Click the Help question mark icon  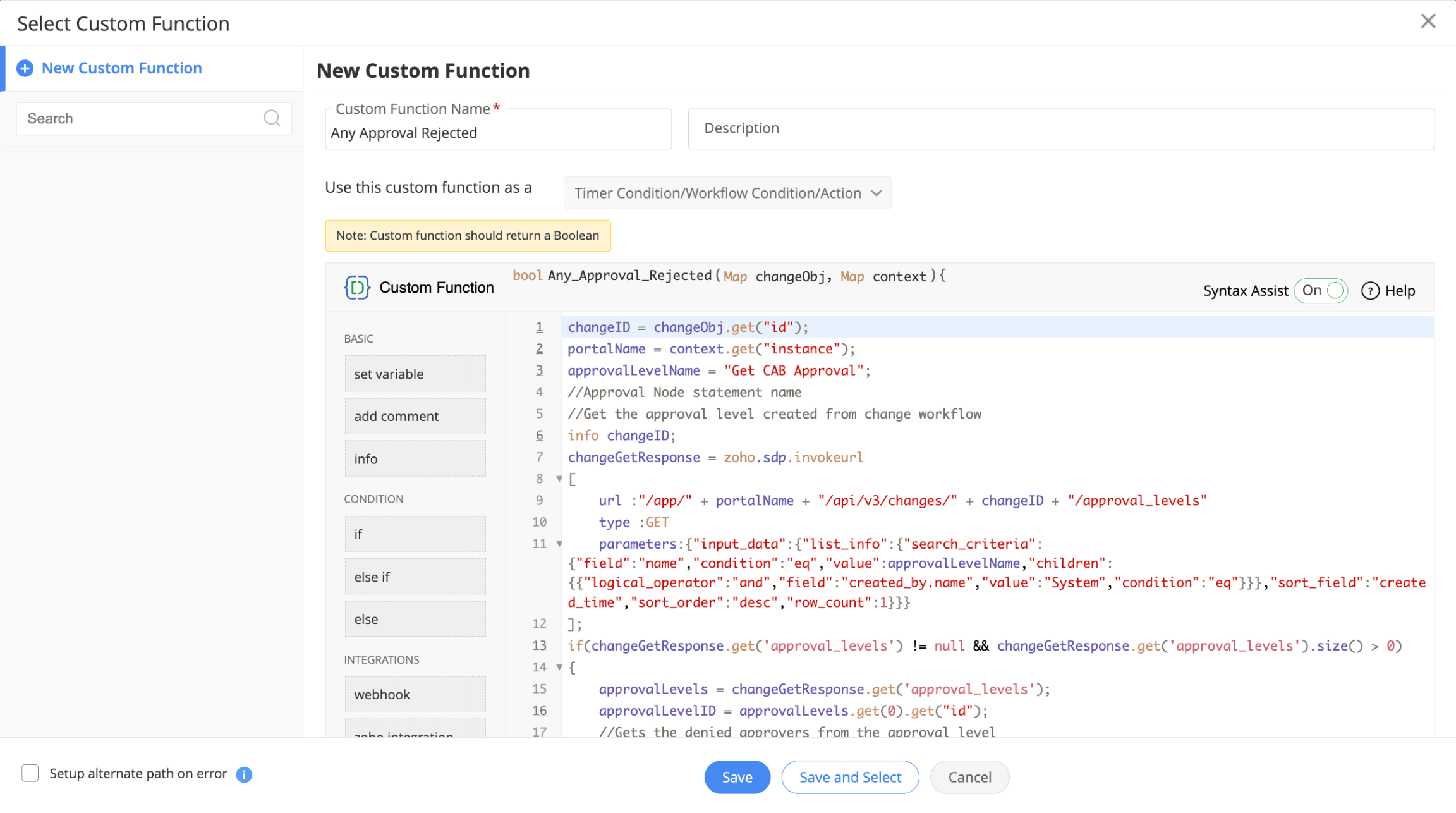point(1370,291)
